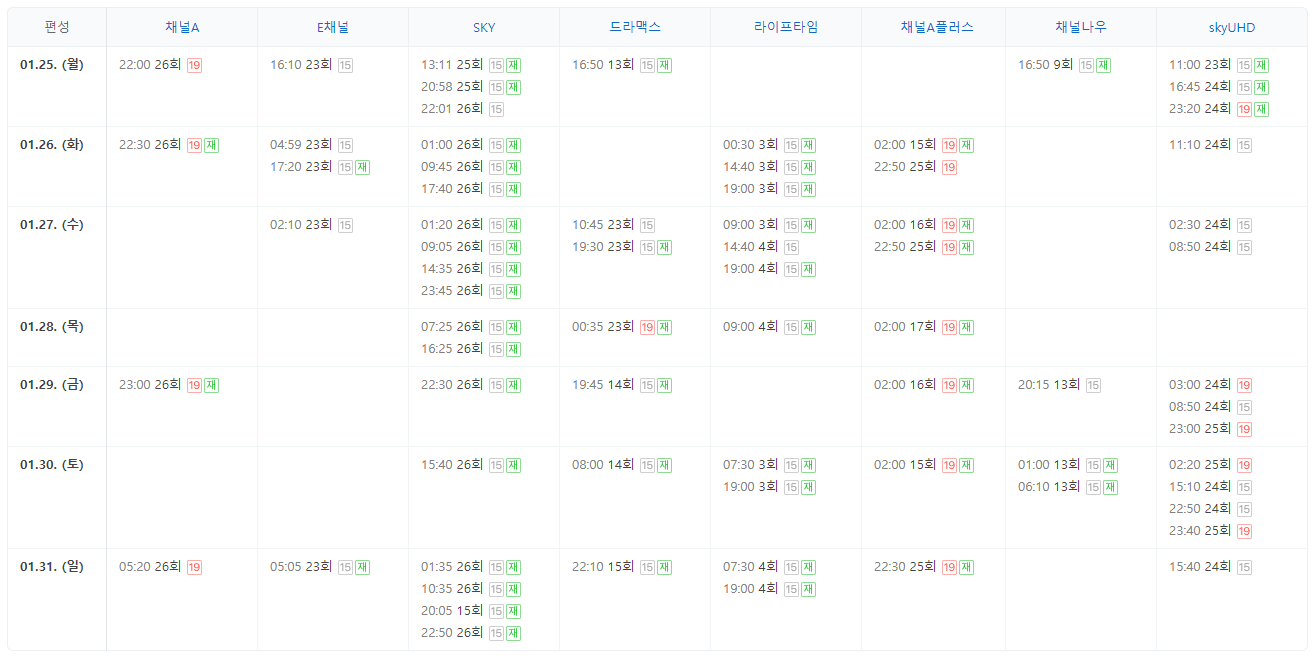Click the red 19 badge beside 드라맥스 00:35 23회
Viewport: 1315px width, 660px height.
(x=647, y=327)
